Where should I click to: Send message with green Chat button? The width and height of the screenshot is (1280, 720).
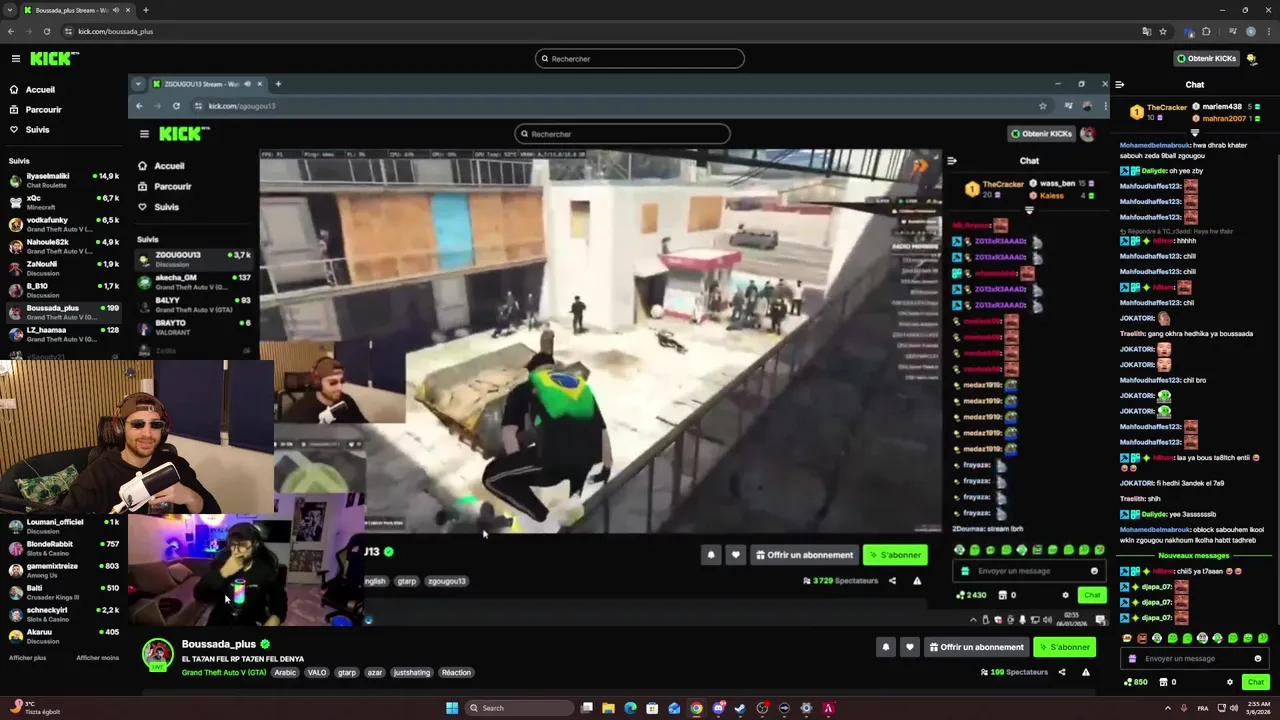point(1256,682)
